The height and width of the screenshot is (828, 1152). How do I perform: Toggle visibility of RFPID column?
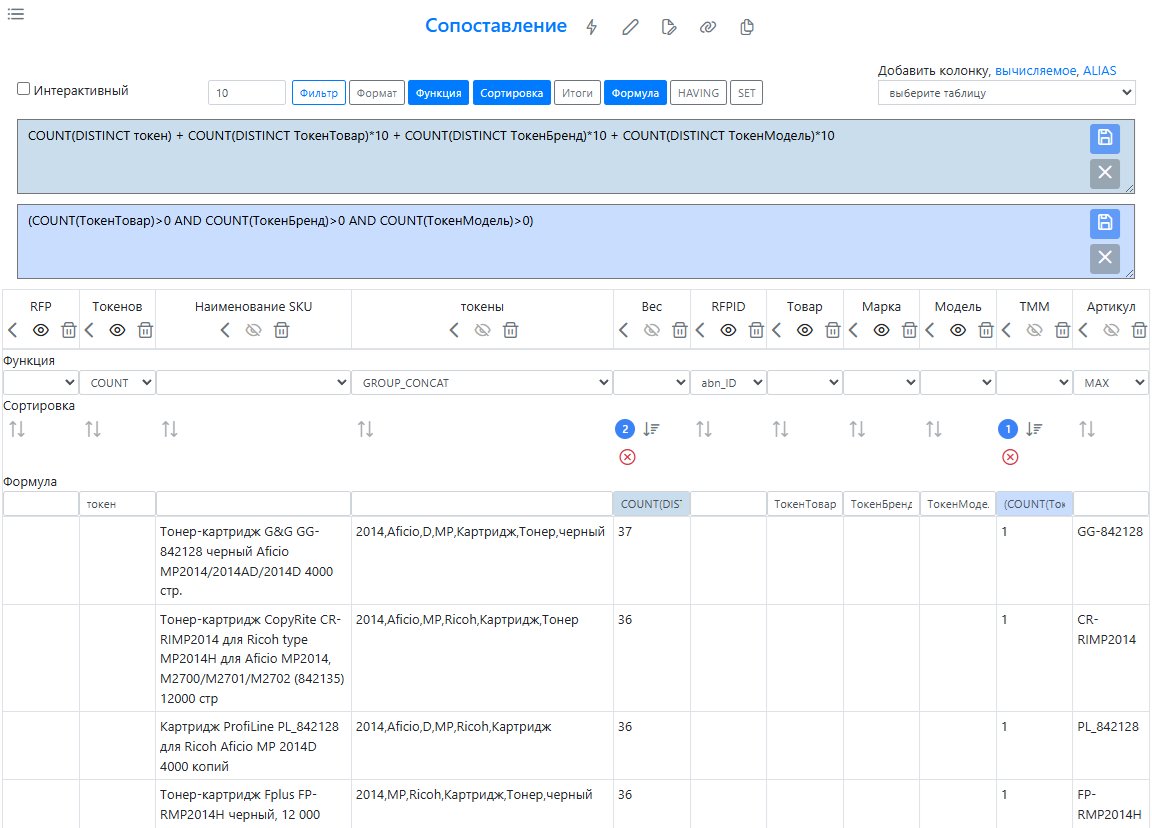tap(728, 331)
